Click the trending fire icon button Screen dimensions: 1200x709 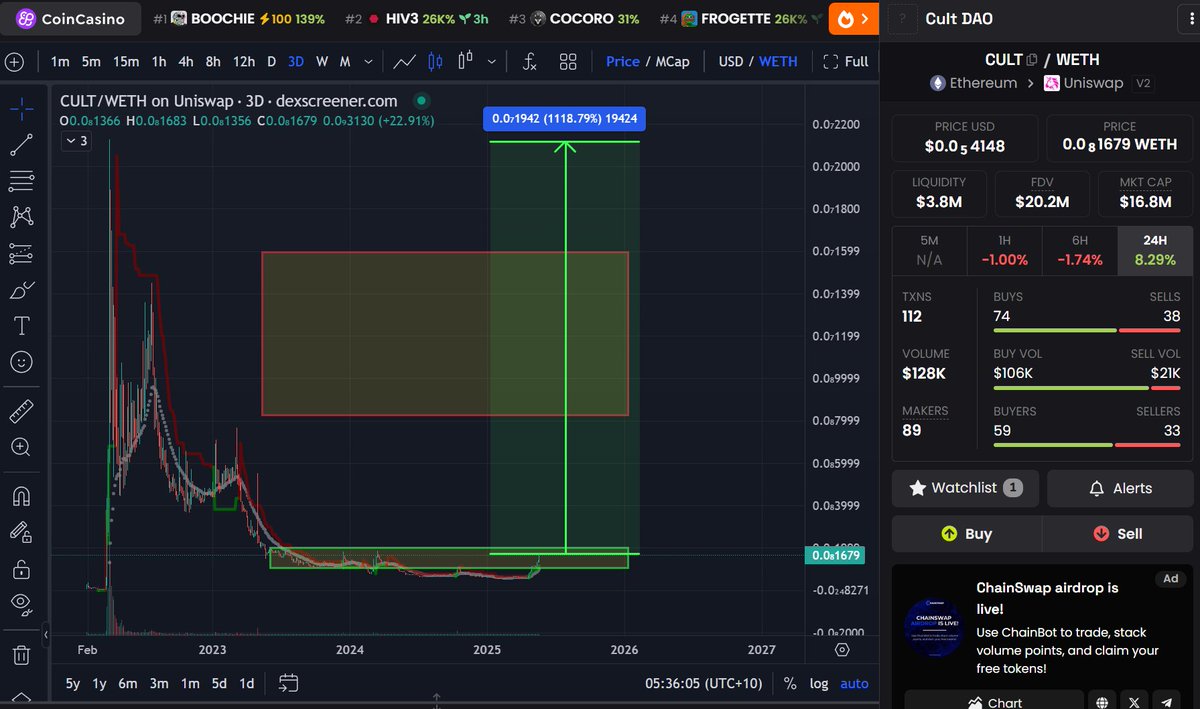pos(853,18)
